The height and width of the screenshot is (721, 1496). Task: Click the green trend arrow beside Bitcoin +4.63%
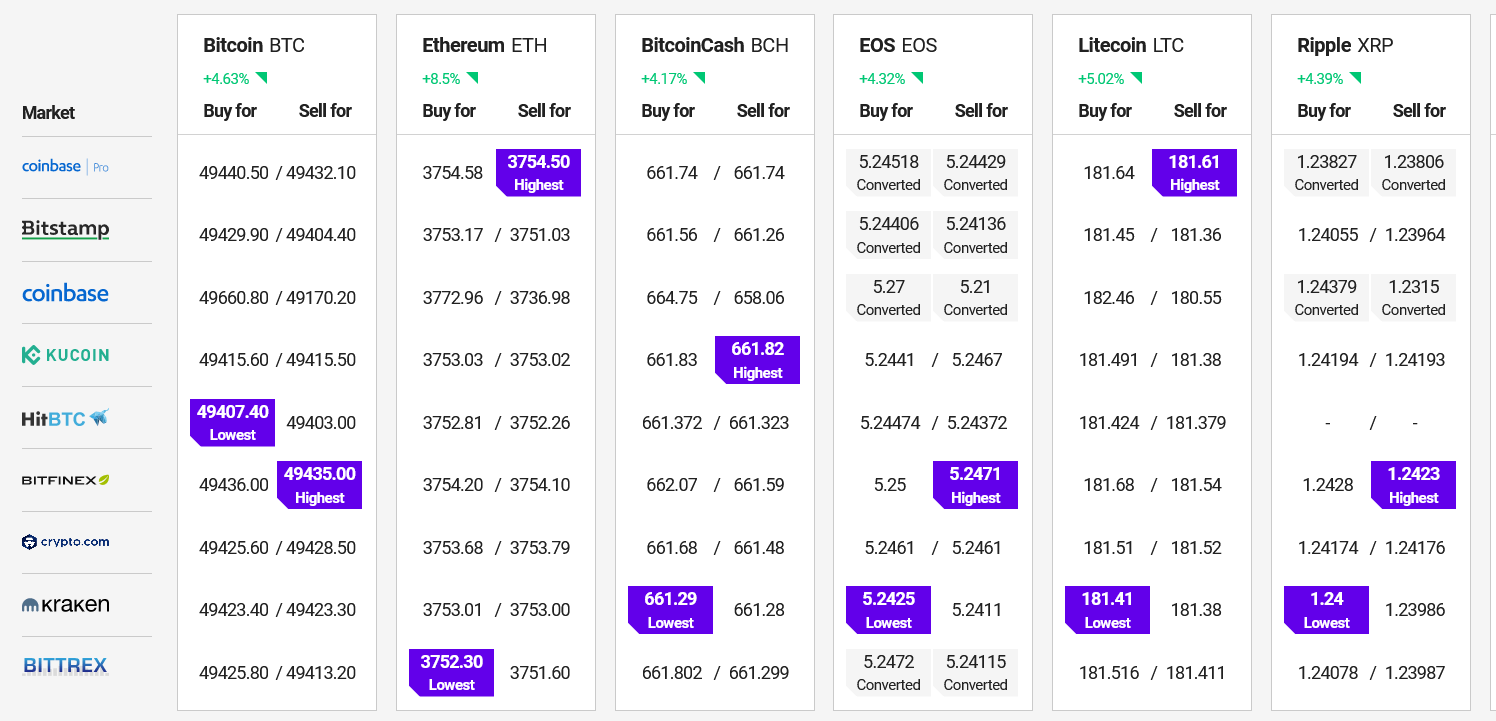262,78
